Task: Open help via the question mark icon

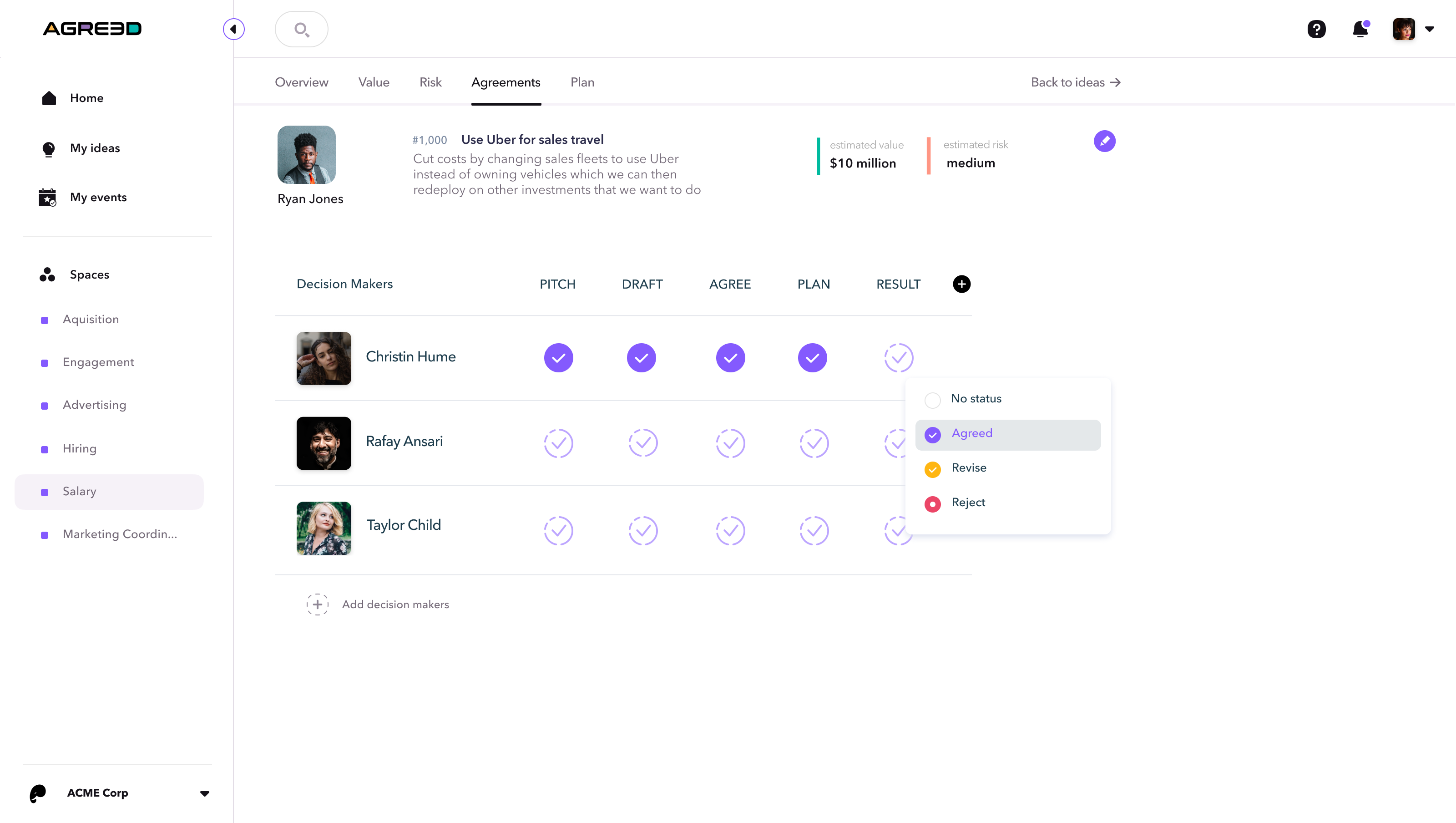Action: pos(1316,29)
